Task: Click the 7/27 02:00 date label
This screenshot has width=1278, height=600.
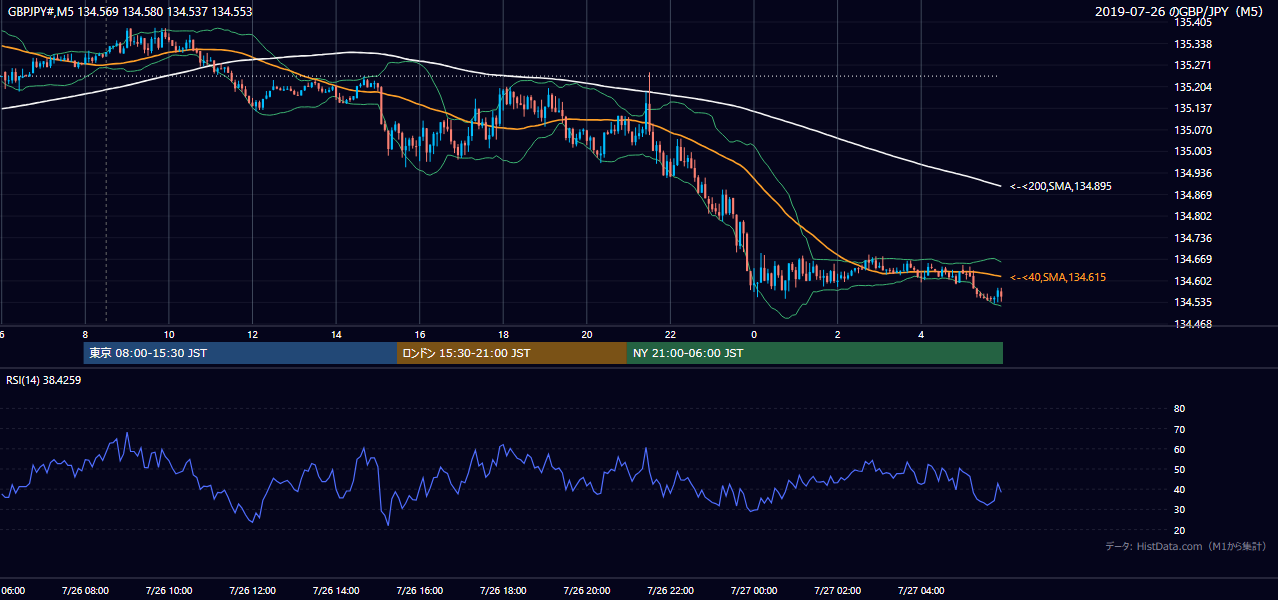Action: point(838,591)
